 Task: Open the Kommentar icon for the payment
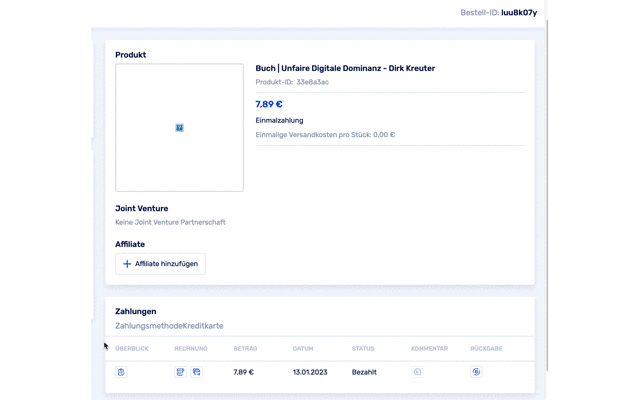click(x=417, y=372)
